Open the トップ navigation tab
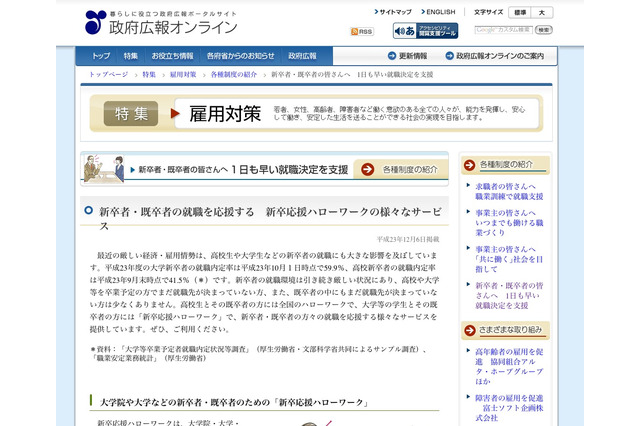Screen dimensions: 640x426 100,56
